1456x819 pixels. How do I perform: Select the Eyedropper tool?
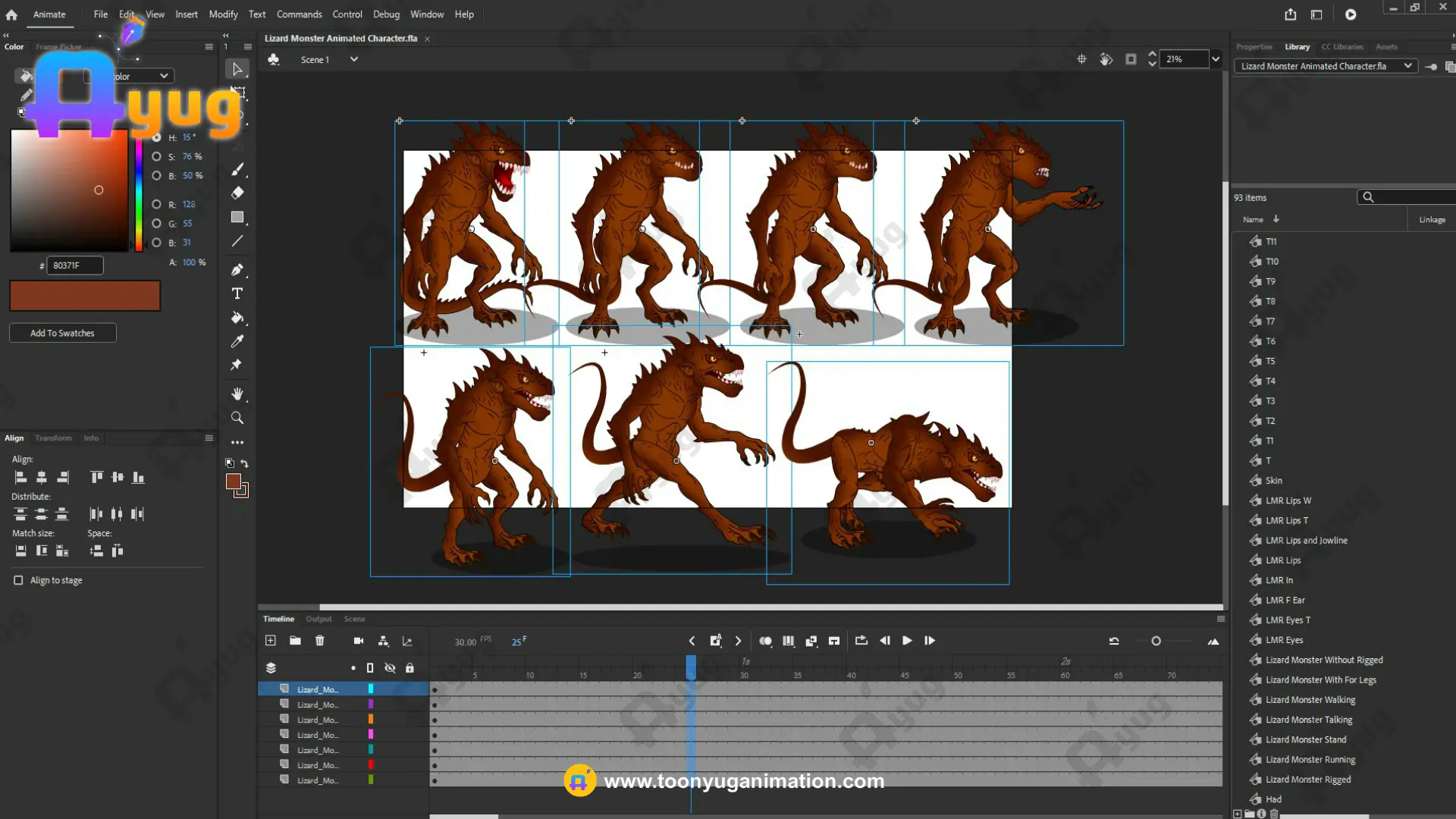click(x=237, y=341)
